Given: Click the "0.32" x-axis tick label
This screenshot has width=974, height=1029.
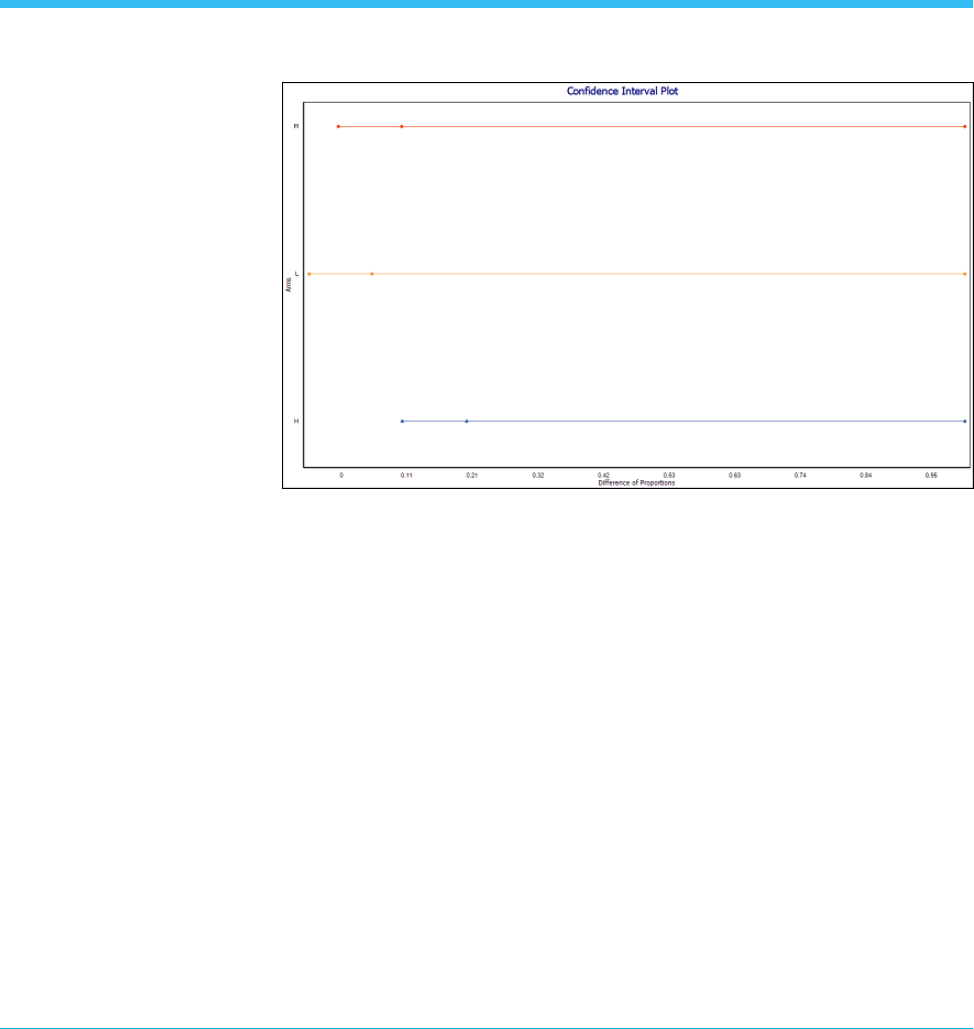Looking at the screenshot, I should pos(538,475).
